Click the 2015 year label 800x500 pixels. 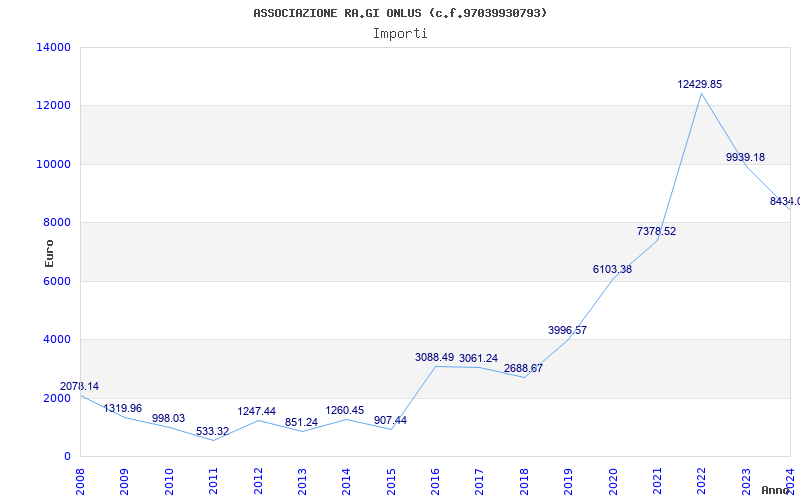(x=391, y=481)
